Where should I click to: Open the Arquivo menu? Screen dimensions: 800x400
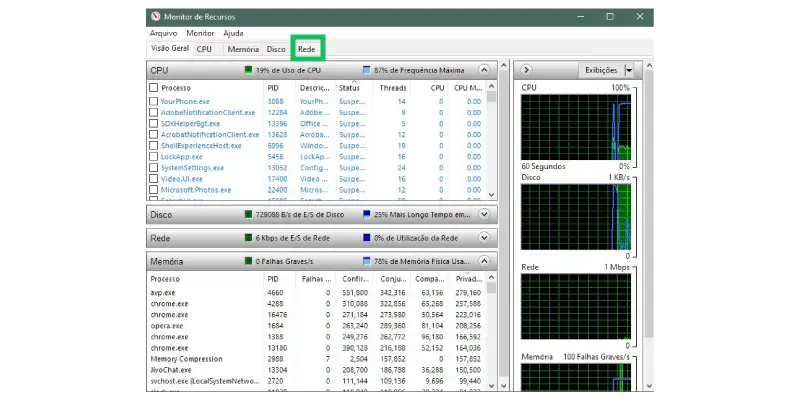click(163, 33)
